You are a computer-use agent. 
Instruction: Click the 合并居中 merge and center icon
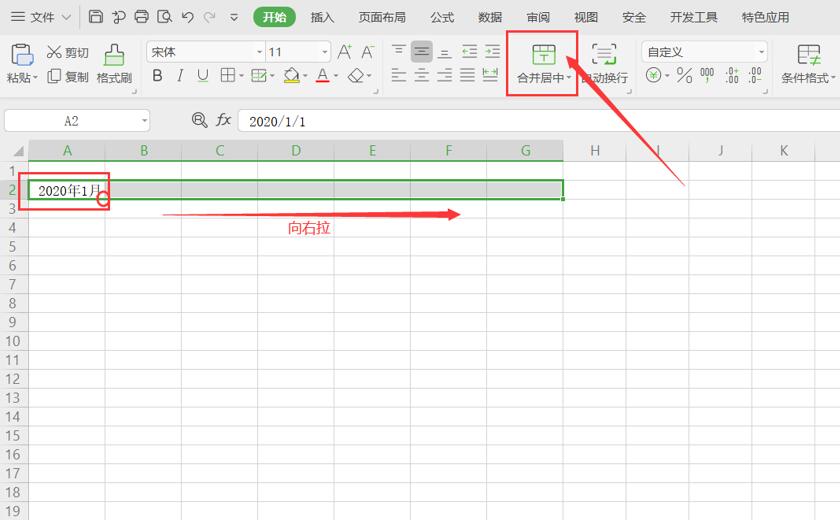pyautogui.click(x=544, y=55)
